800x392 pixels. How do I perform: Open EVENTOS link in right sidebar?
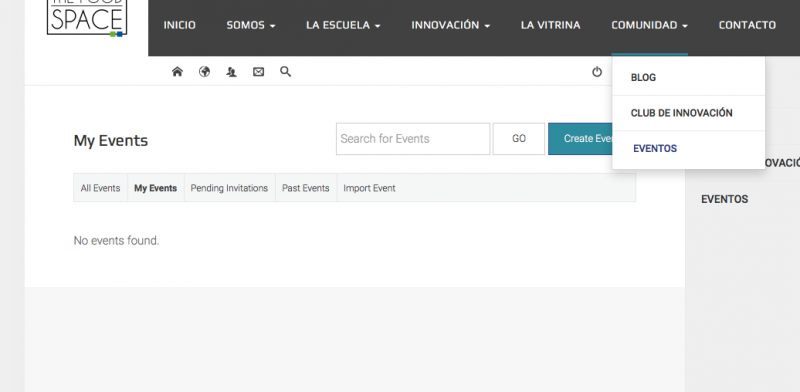click(x=724, y=199)
